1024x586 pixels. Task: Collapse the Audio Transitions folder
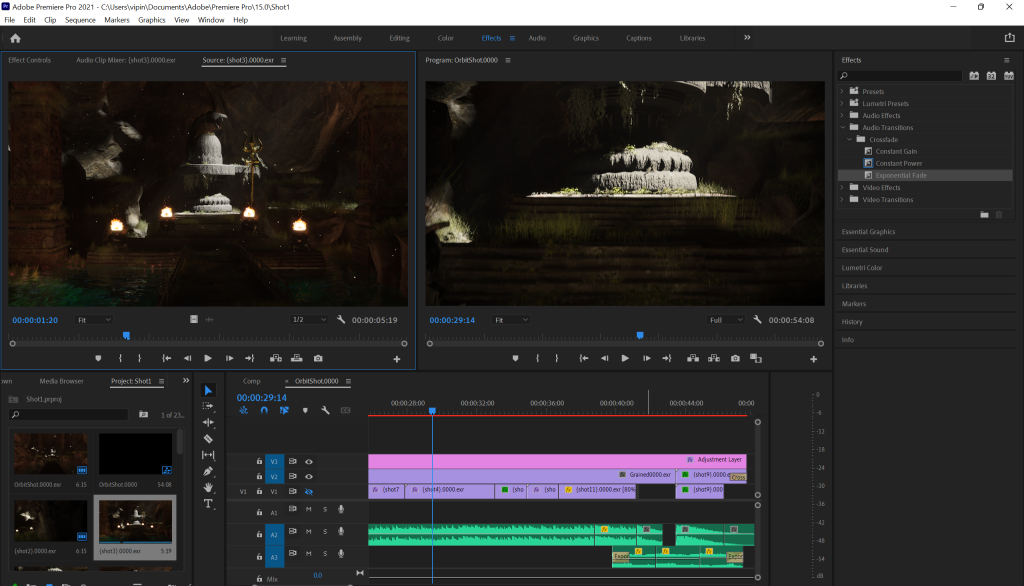pos(842,127)
